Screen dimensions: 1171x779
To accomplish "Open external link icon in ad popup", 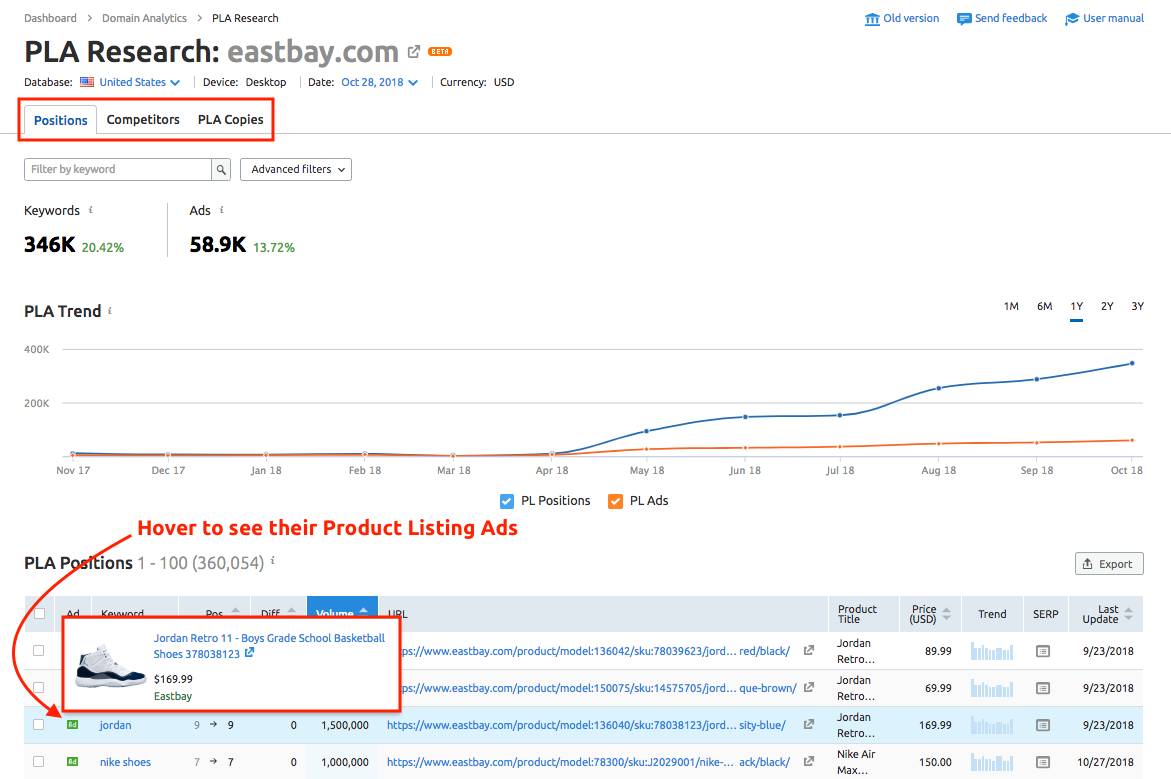I will click(249, 653).
